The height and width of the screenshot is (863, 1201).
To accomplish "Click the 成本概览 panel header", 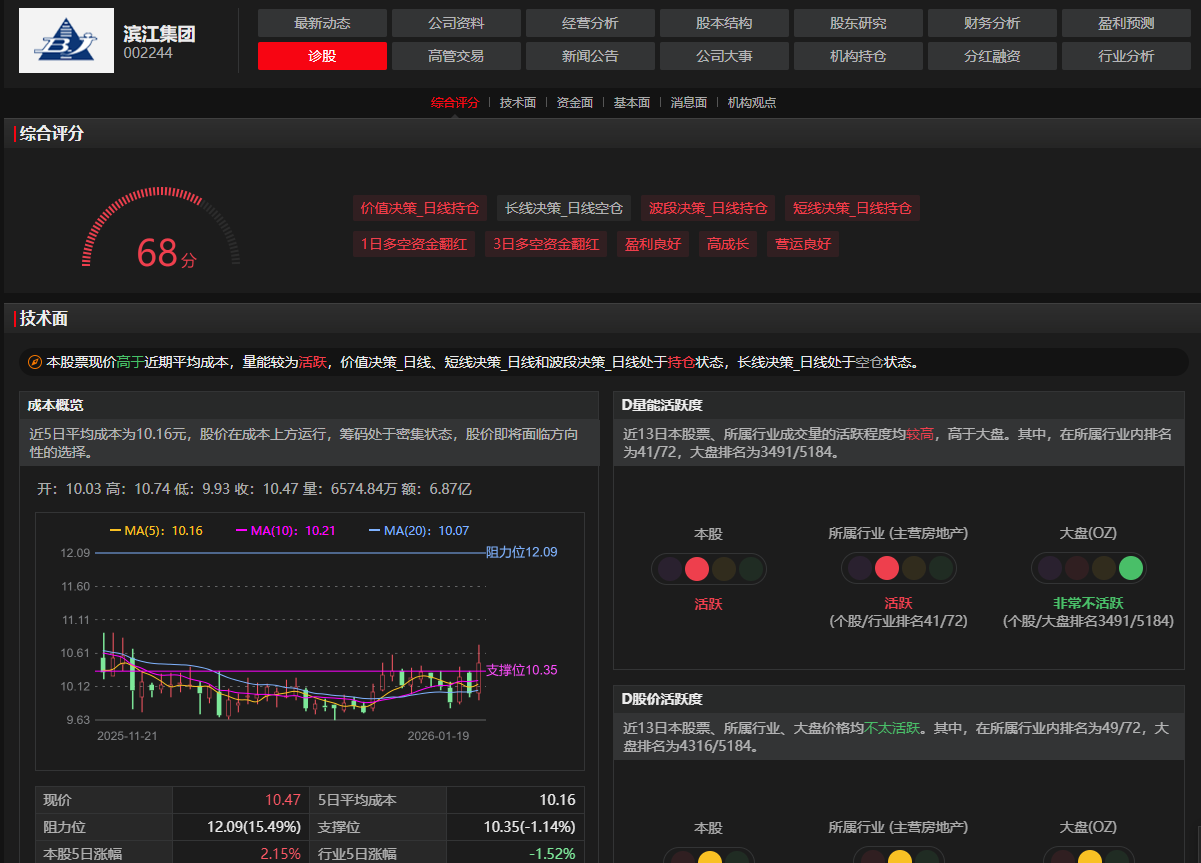I will pyautogui.click(x=309, y=405).
